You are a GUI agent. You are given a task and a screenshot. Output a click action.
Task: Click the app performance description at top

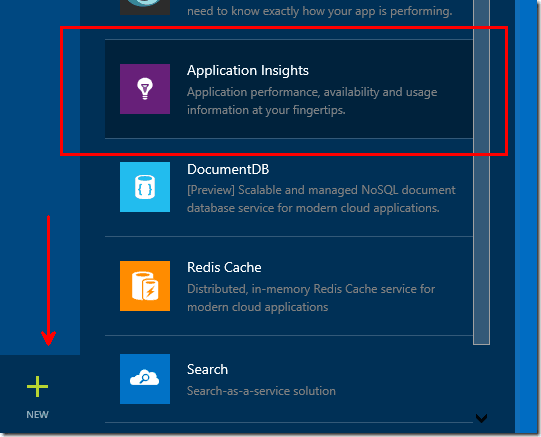319,11
